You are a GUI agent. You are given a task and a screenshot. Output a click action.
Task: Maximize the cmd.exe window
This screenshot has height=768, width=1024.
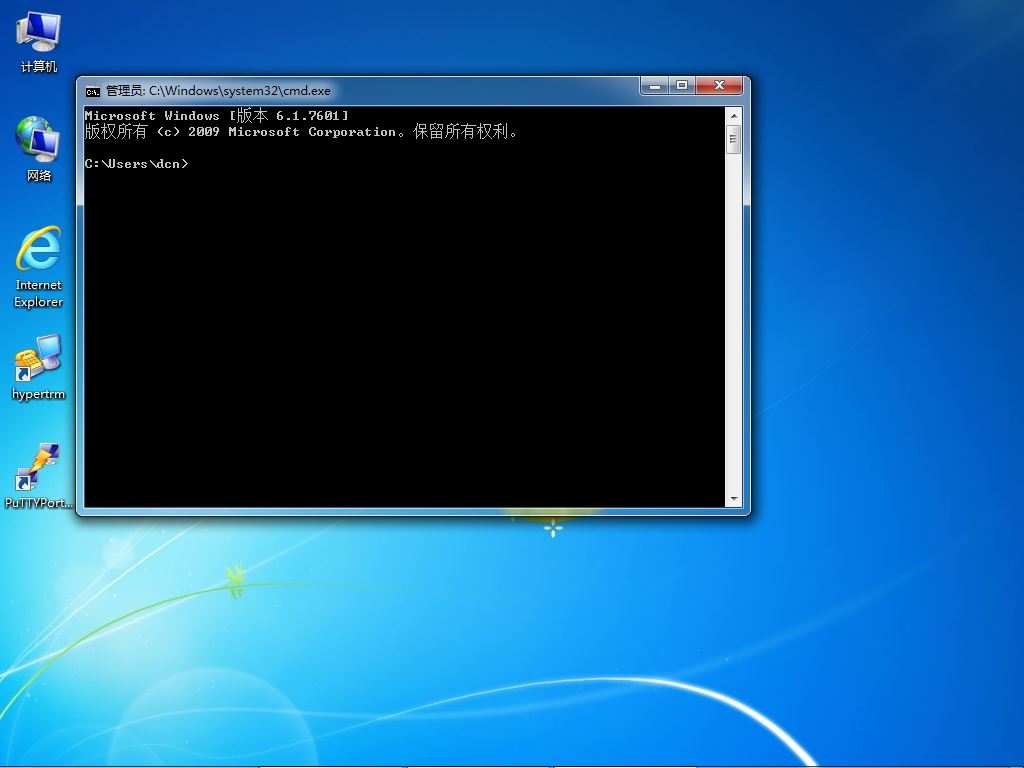pos(682,86)
